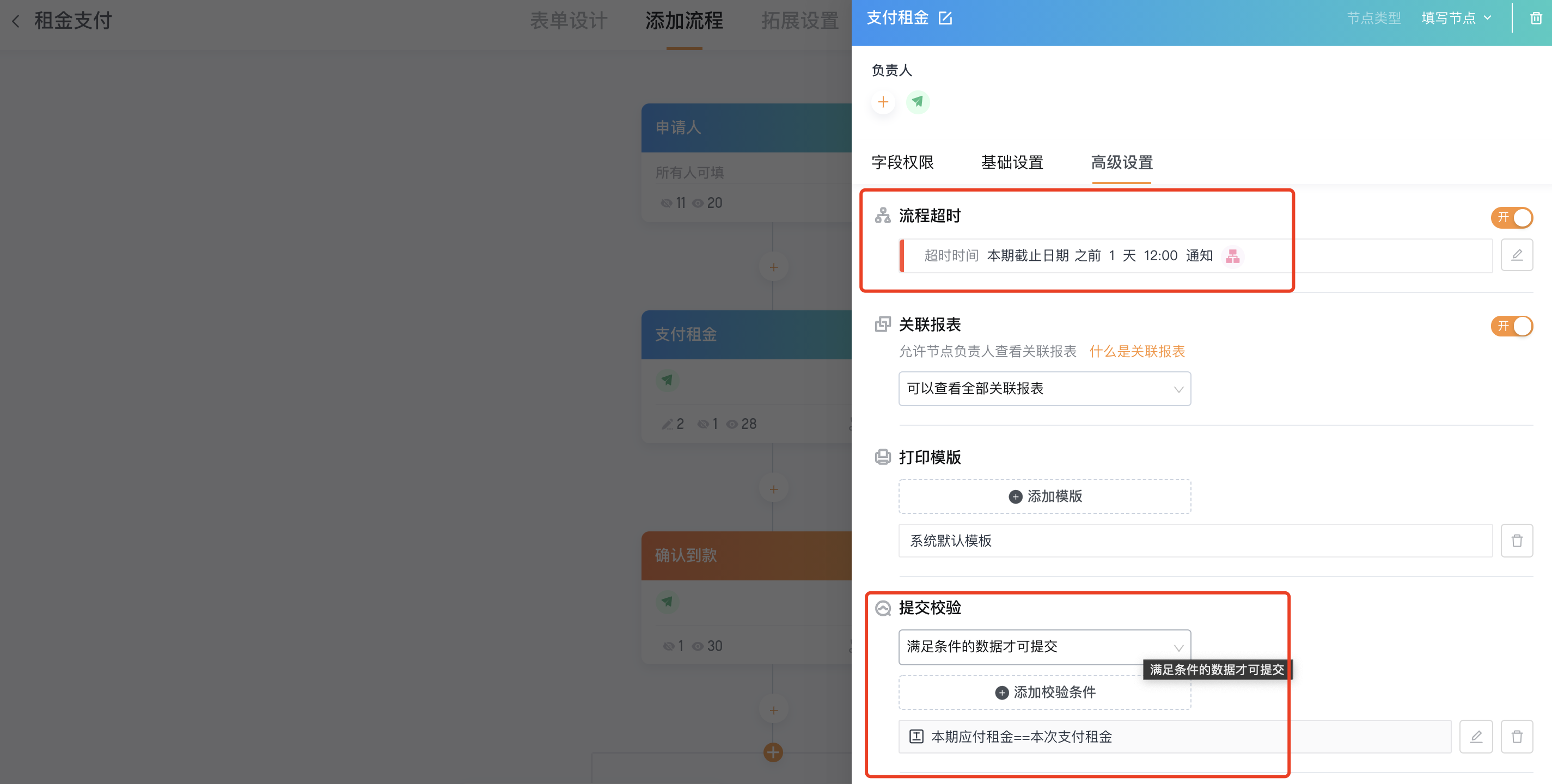Viewport: 1552px width, 784px height.
Task: Open the 基础设置 tab
Action: coord(1012,163)
